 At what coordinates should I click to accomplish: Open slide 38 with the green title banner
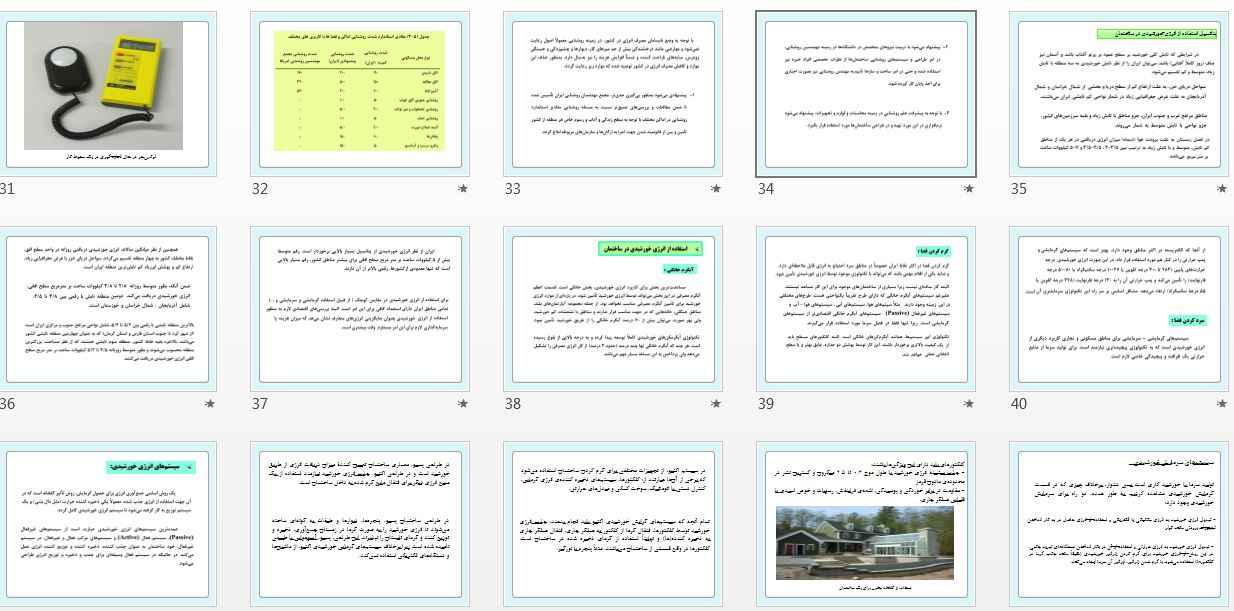pyautogui.click(x=613, y=309)
